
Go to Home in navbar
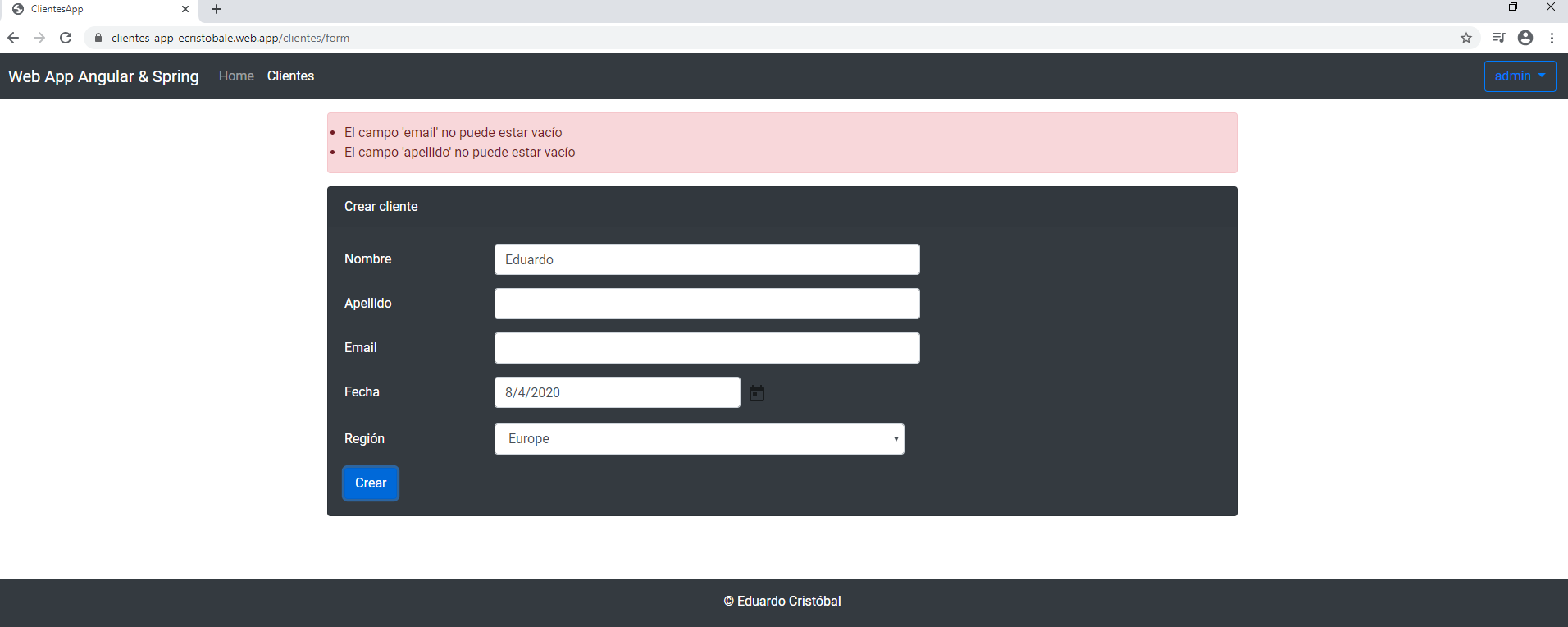(236, 76)
